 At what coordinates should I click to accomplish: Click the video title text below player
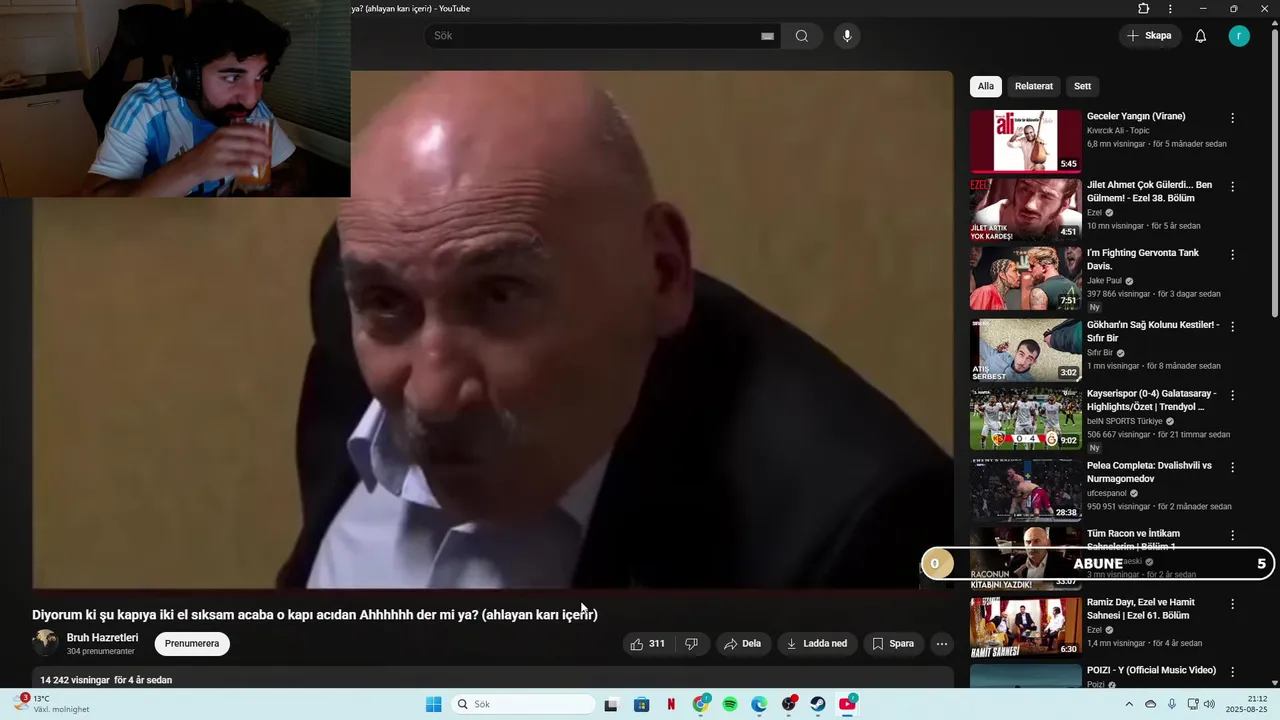tap(315, 615)
